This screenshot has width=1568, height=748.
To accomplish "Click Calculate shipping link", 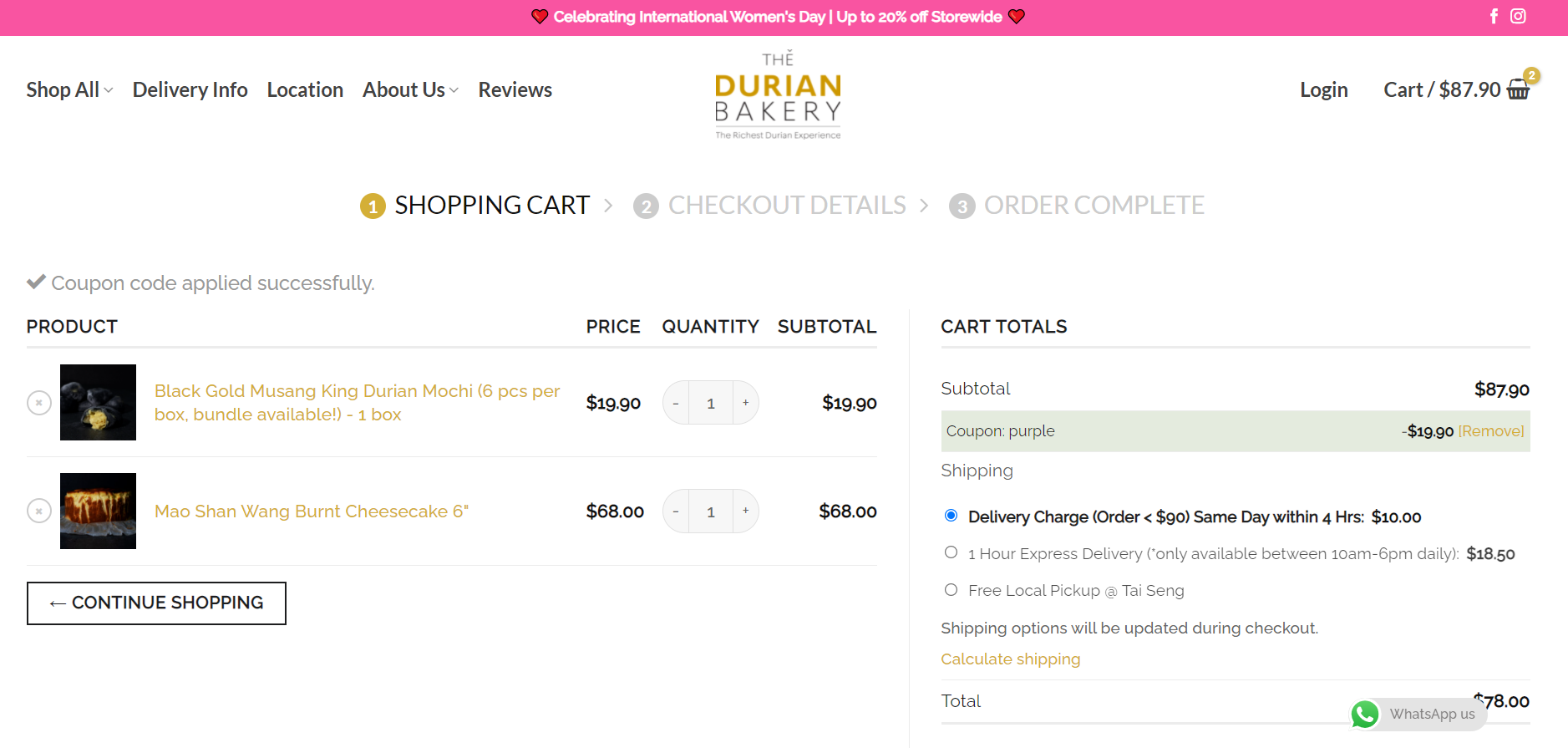I will 1010,659.
